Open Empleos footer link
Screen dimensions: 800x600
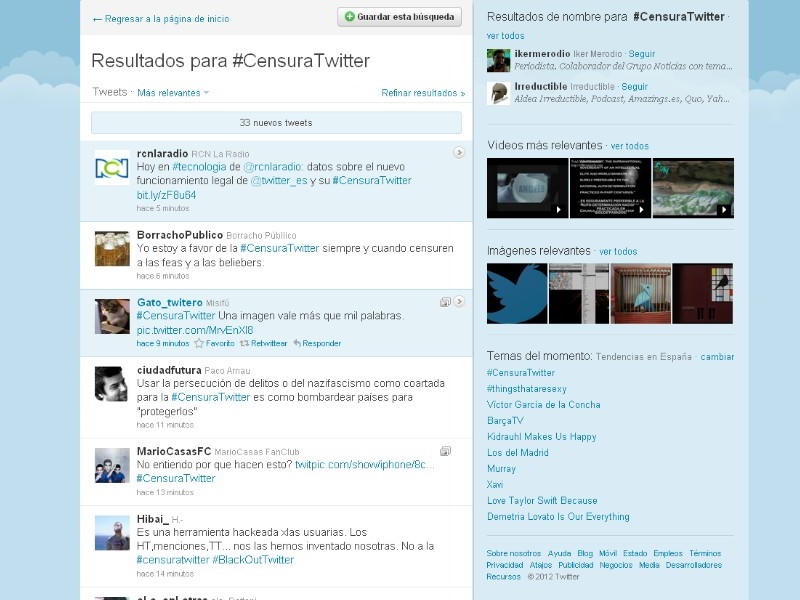[x=667, y=553]
